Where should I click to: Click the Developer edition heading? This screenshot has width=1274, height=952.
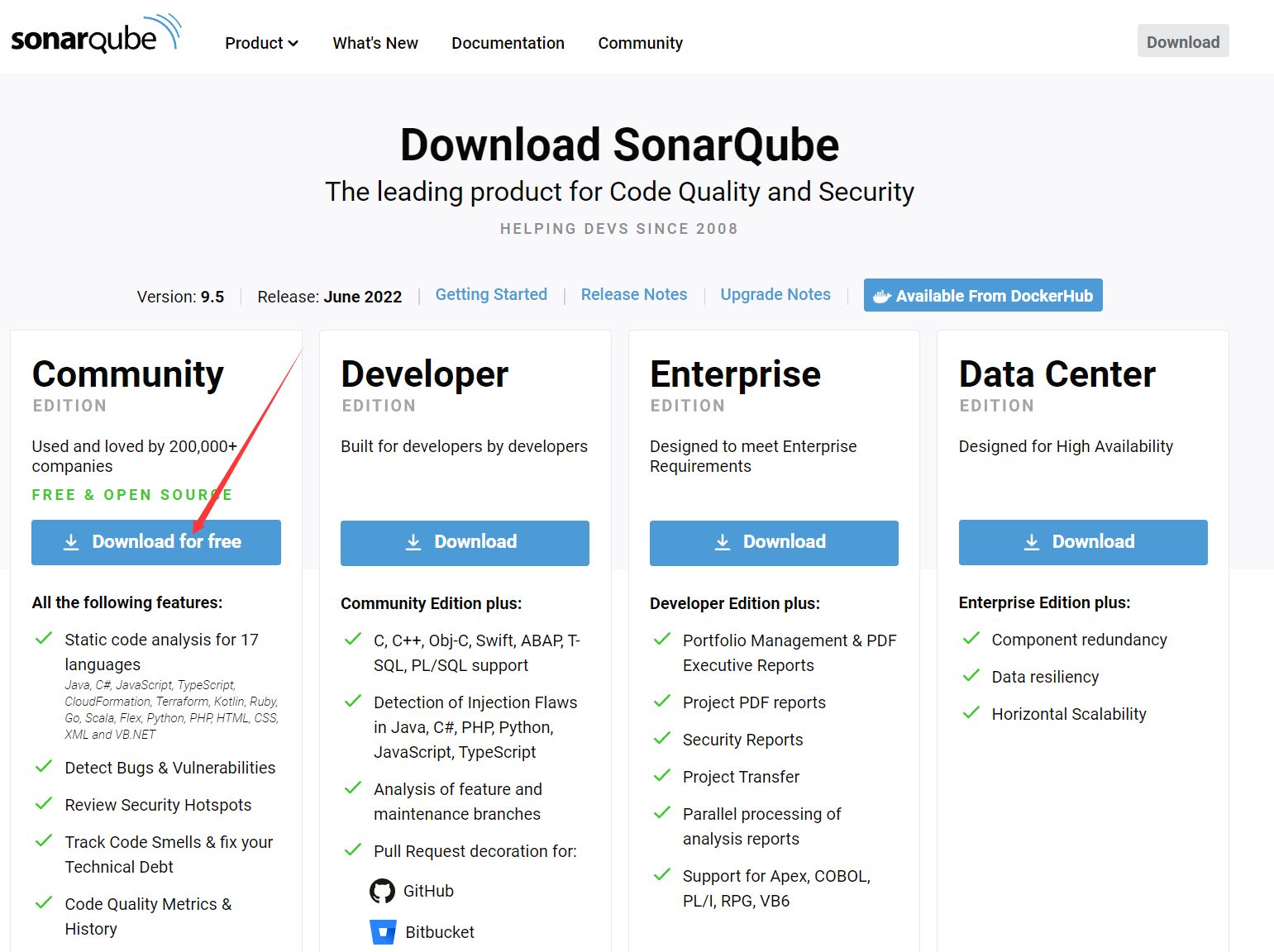coord(425,374)
